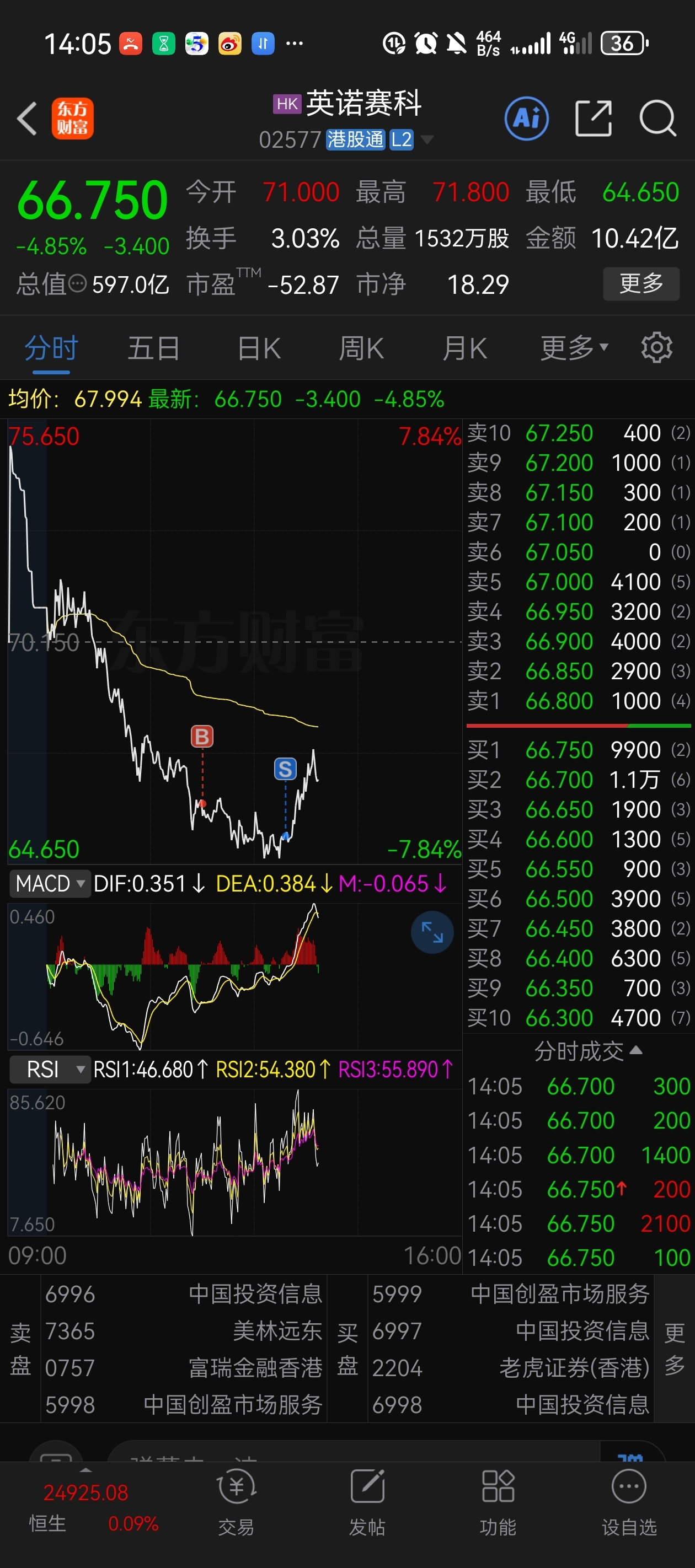
Task: Switch to the 五日 tab
Action: tap(154, 348)
